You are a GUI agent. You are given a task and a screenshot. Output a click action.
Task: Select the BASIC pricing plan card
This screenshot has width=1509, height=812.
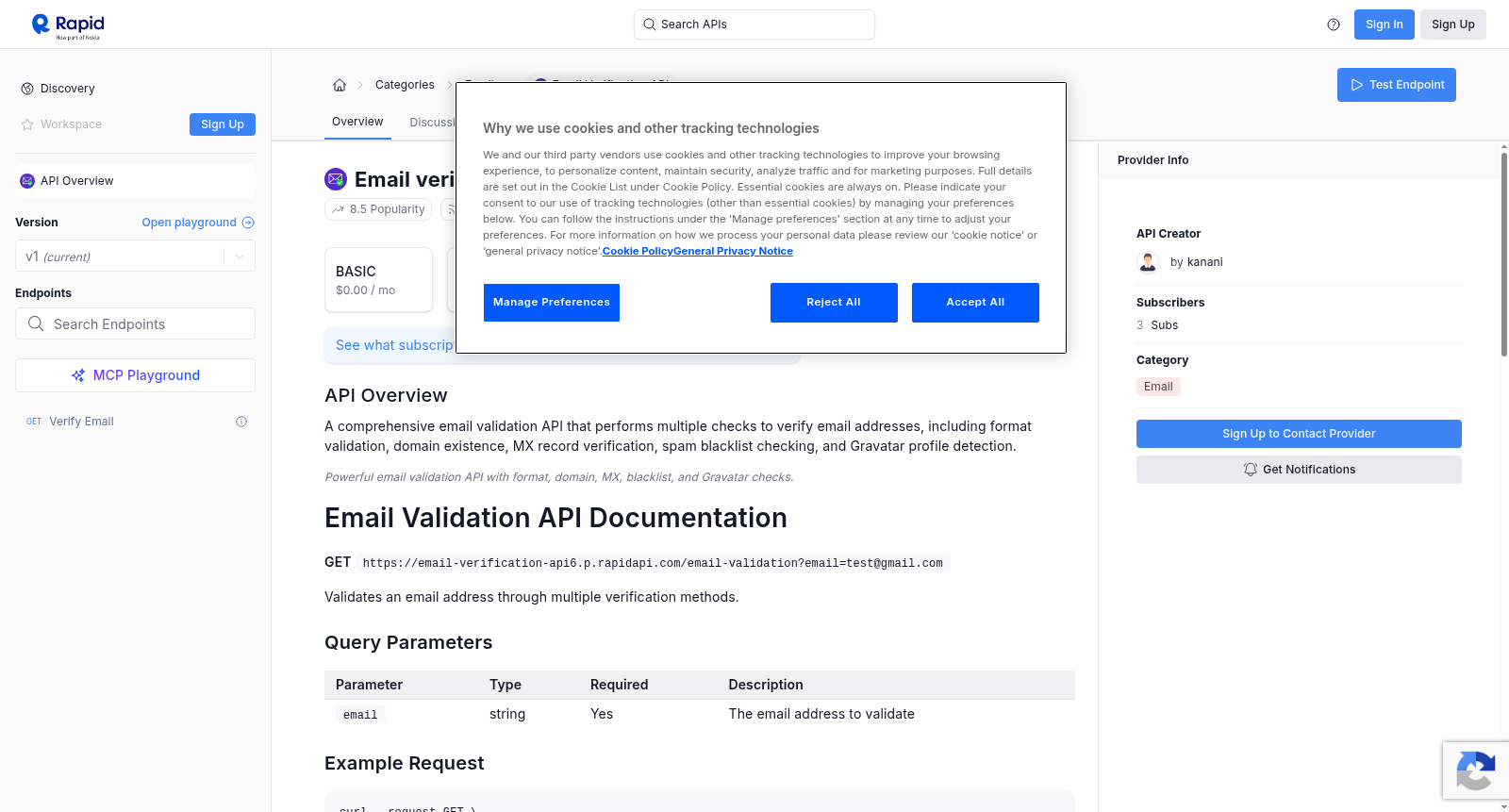tap(378, 280)
